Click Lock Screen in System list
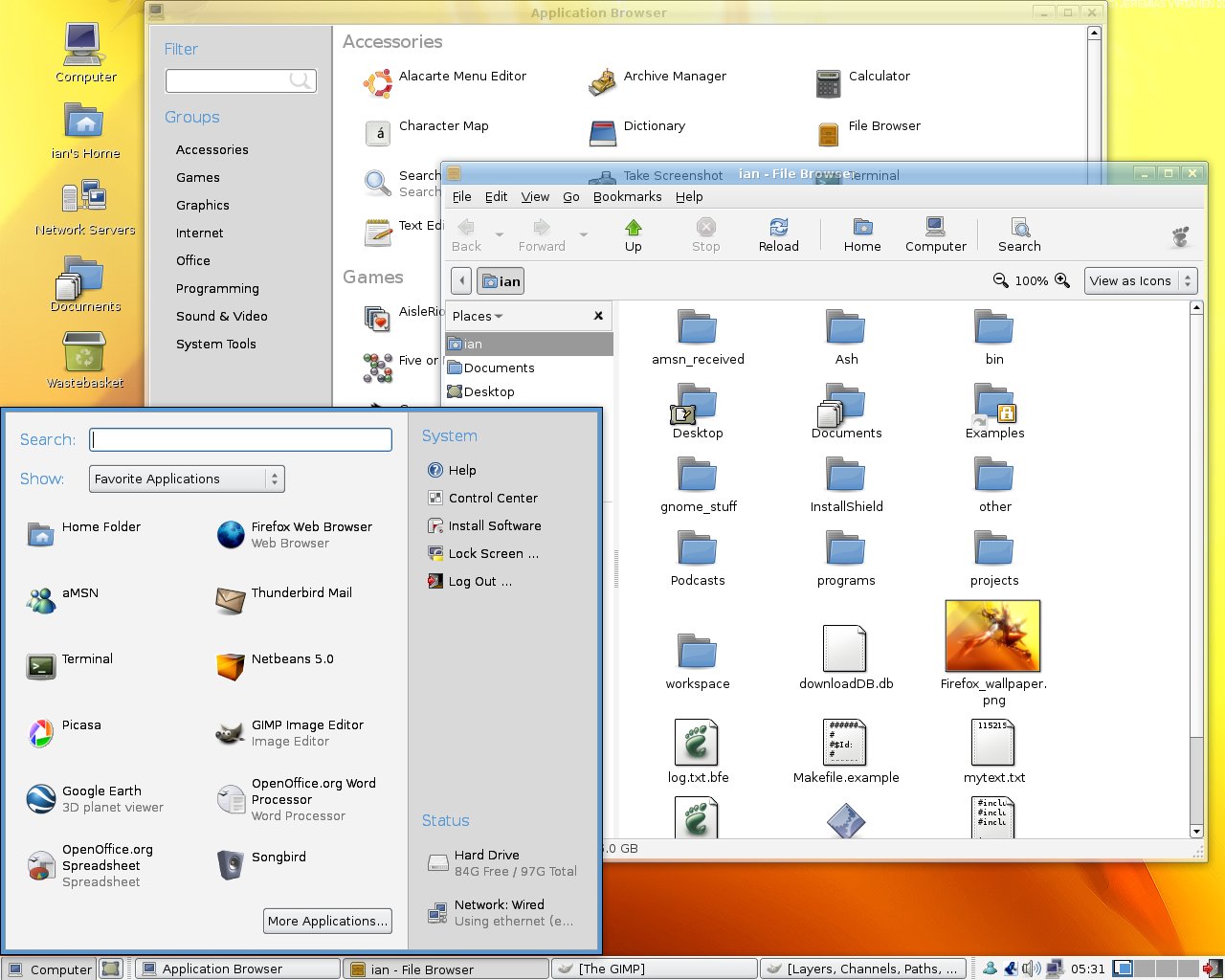The height and width of the screenshot is (980, 1225). click(483, 553)
